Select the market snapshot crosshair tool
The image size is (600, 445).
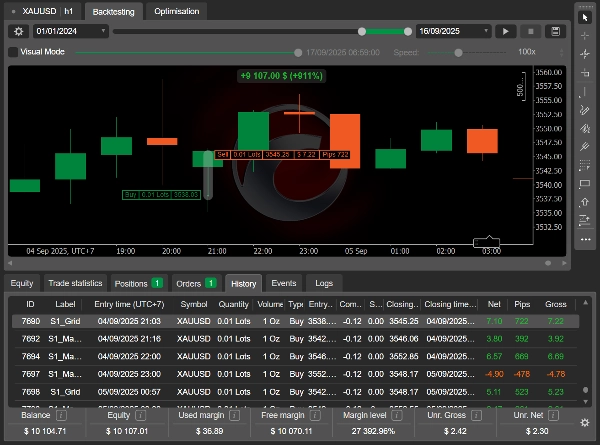click(585, 54)
